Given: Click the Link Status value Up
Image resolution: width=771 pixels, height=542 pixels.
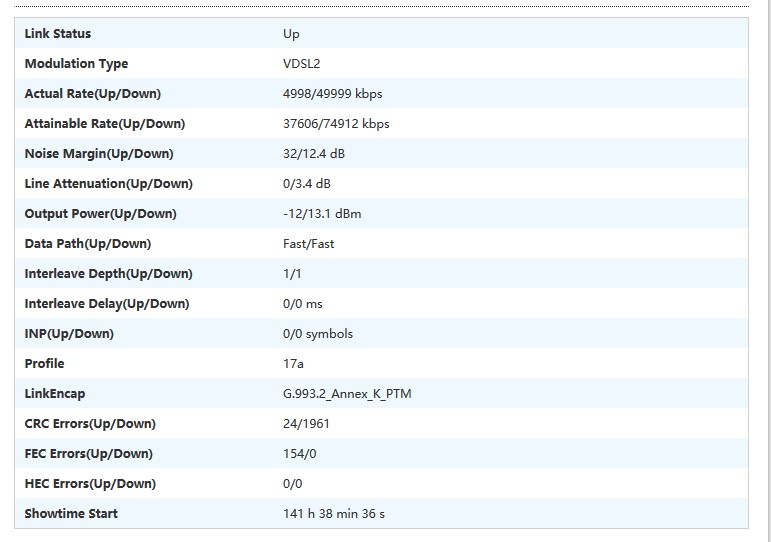Looking at the screenshot, I should 291,34.
